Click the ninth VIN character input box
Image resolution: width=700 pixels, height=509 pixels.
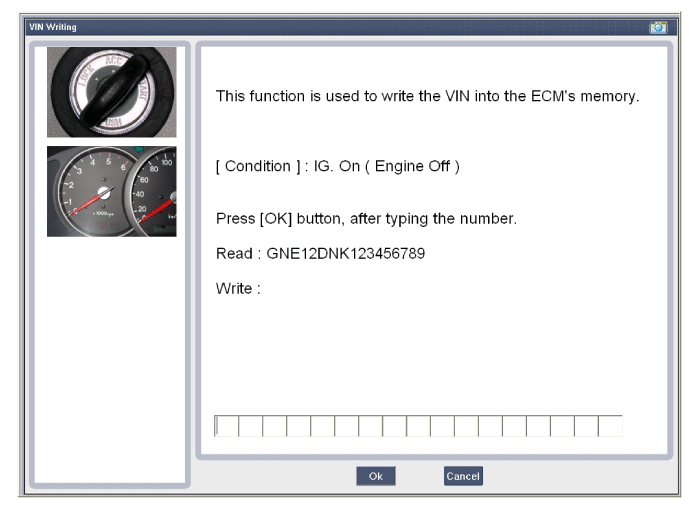418,426
